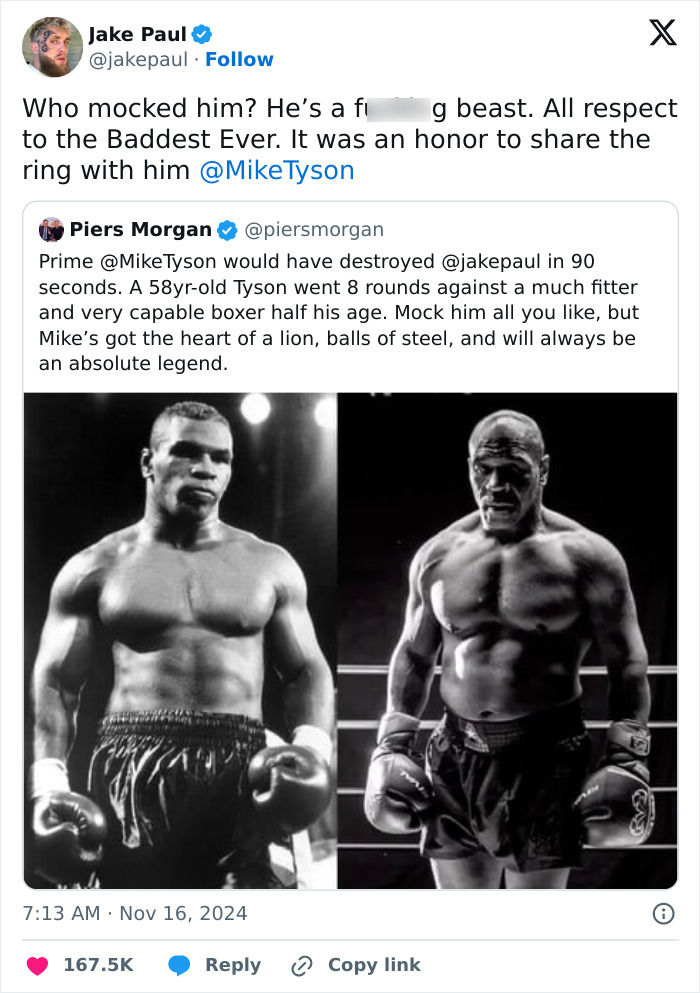
Task: Select the Reply speech bubble icon
Action: tap(181, 964)
